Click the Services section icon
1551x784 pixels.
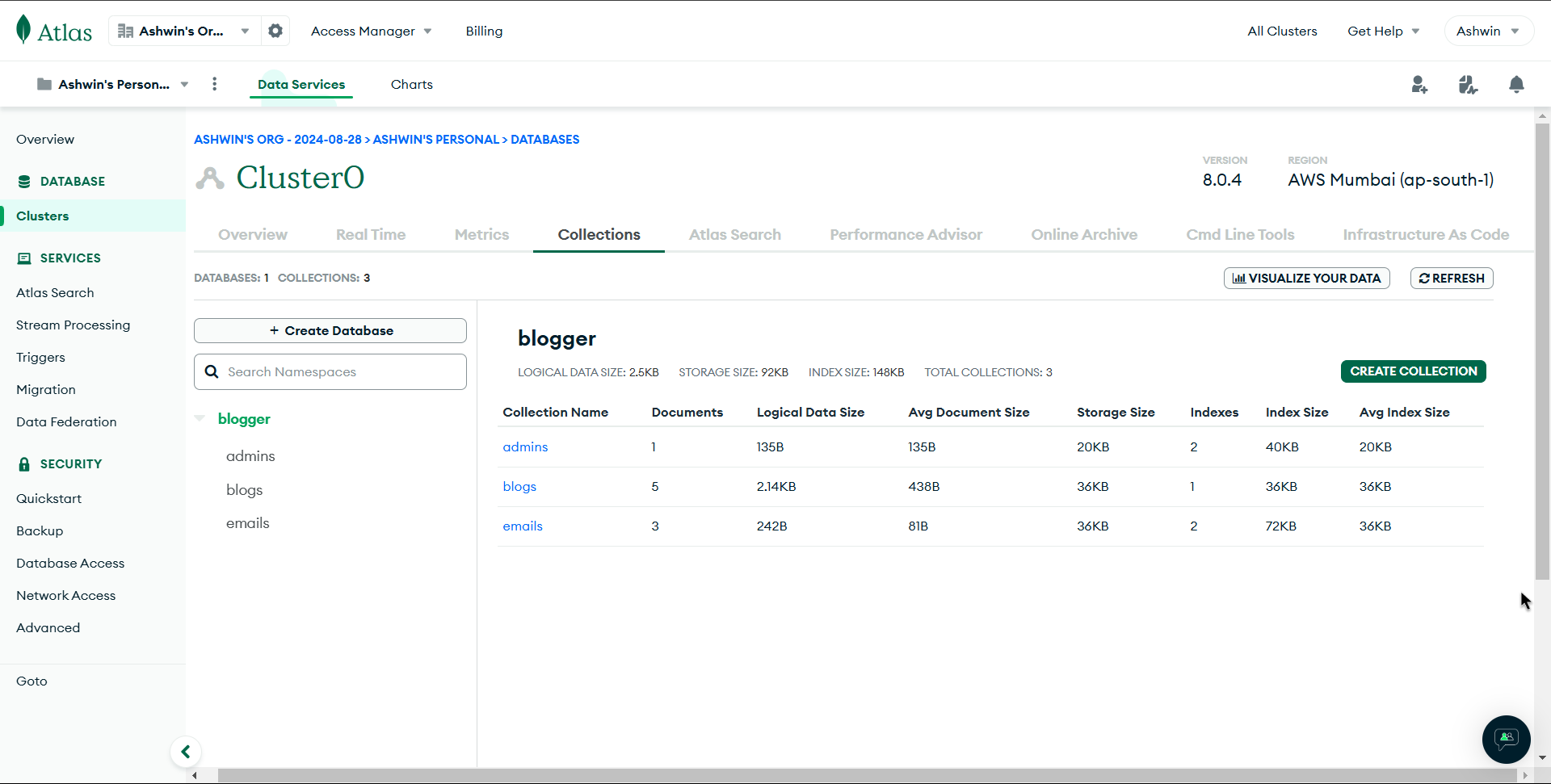[24, 258]
